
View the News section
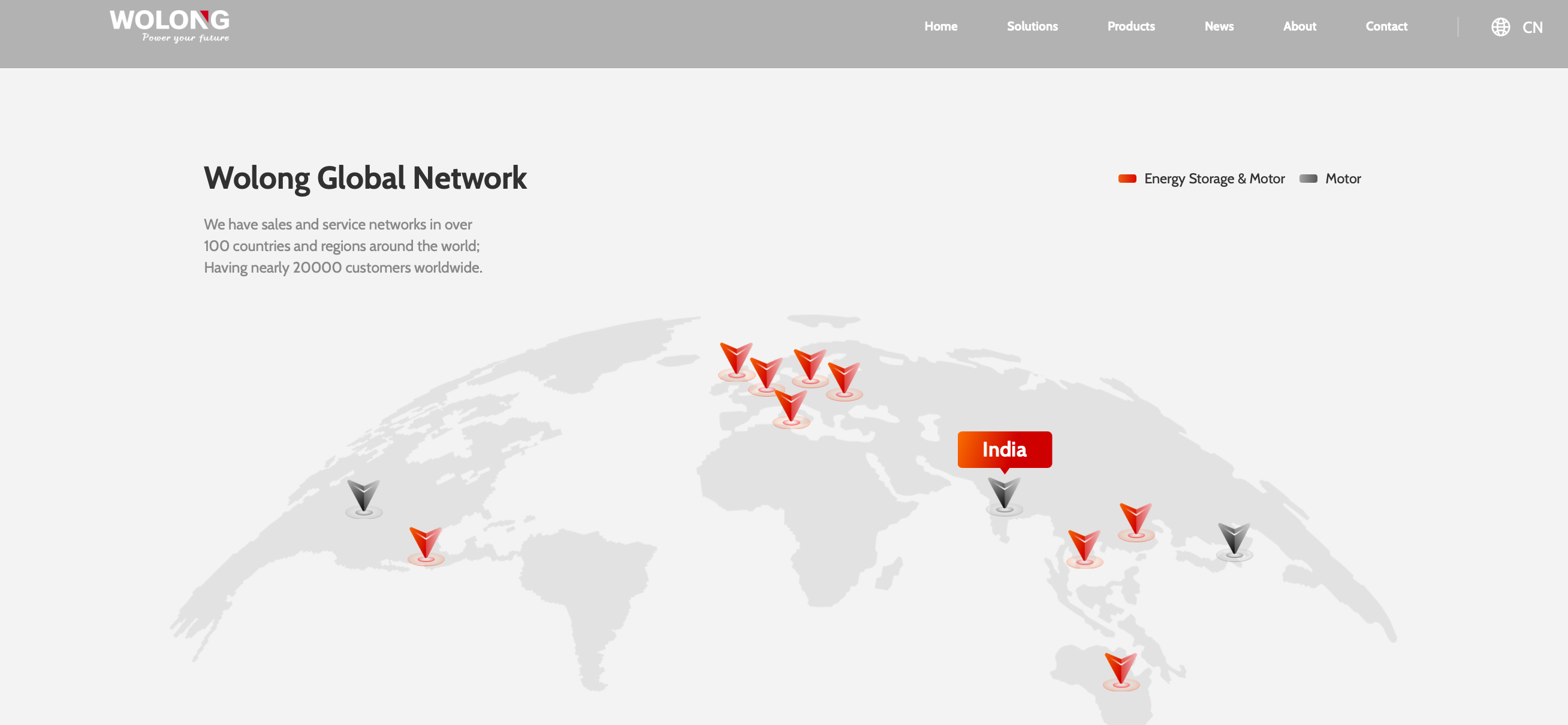click(1219, 26)
